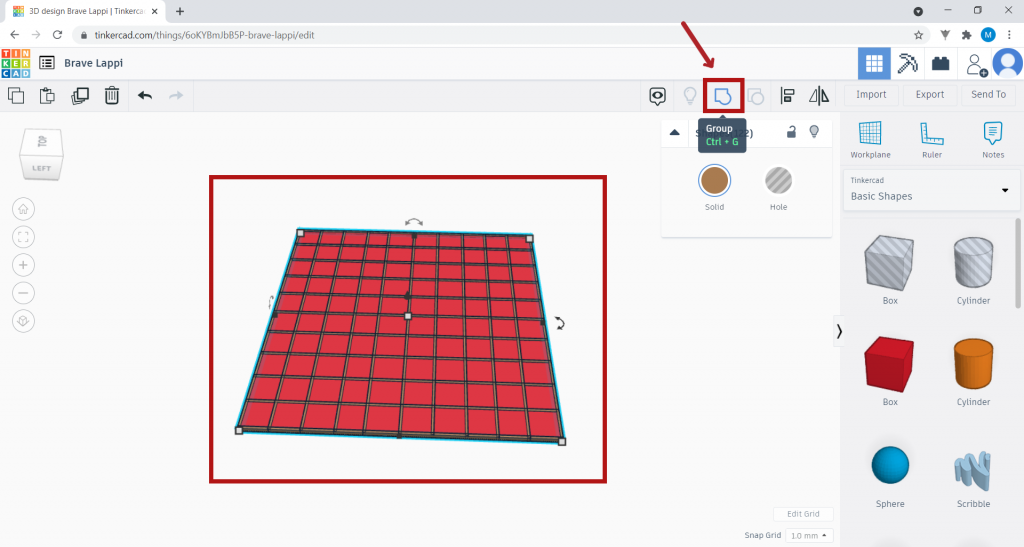Set shape to Solid
Viewport: 1024px width, 547px height.
click(714, 181)
